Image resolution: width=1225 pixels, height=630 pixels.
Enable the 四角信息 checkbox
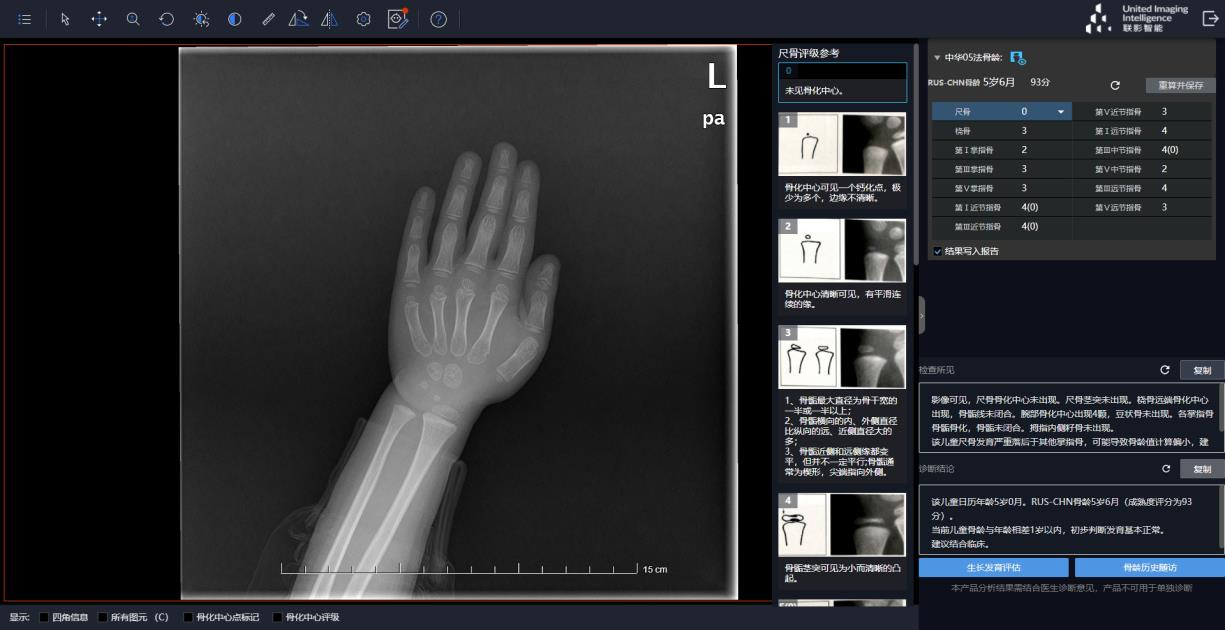click(44, 617)
